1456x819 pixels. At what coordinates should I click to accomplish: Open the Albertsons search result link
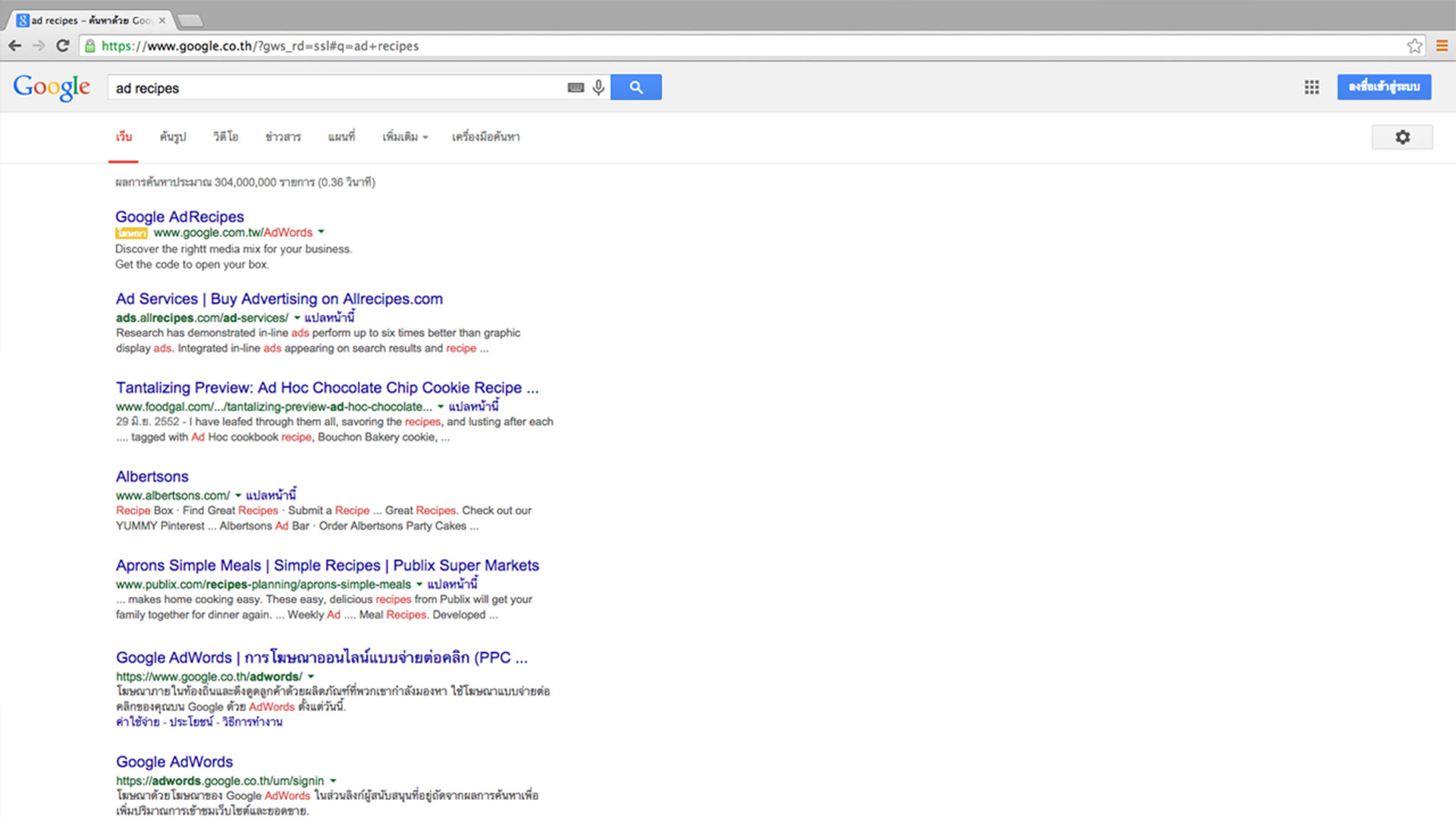coord(152,476)
